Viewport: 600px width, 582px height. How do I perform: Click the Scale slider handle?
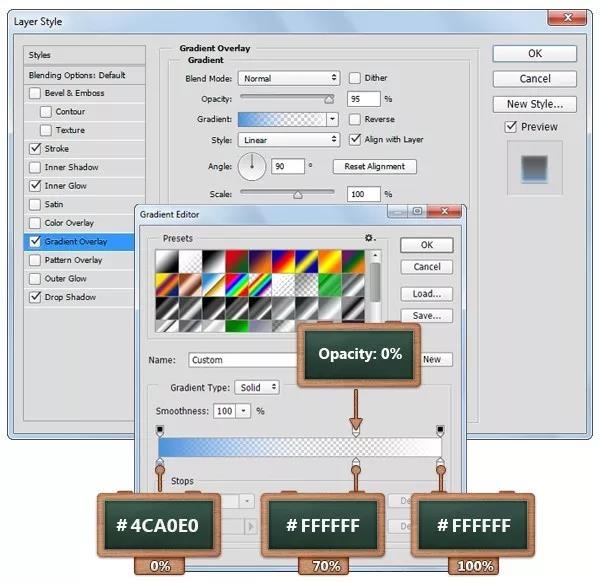298,195
